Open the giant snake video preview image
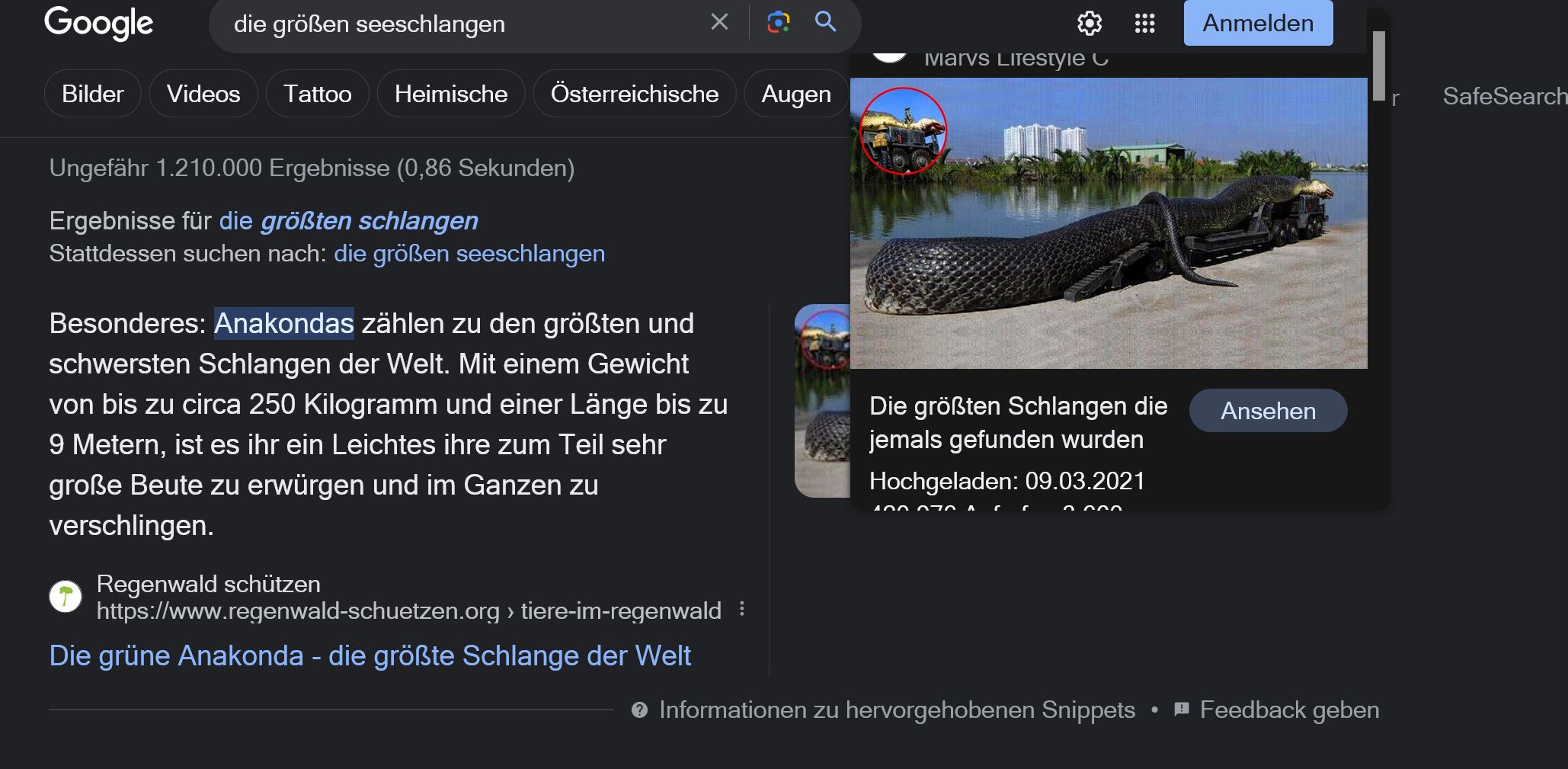This screenshot has height=769, width=1568. tap(1109, 223)
